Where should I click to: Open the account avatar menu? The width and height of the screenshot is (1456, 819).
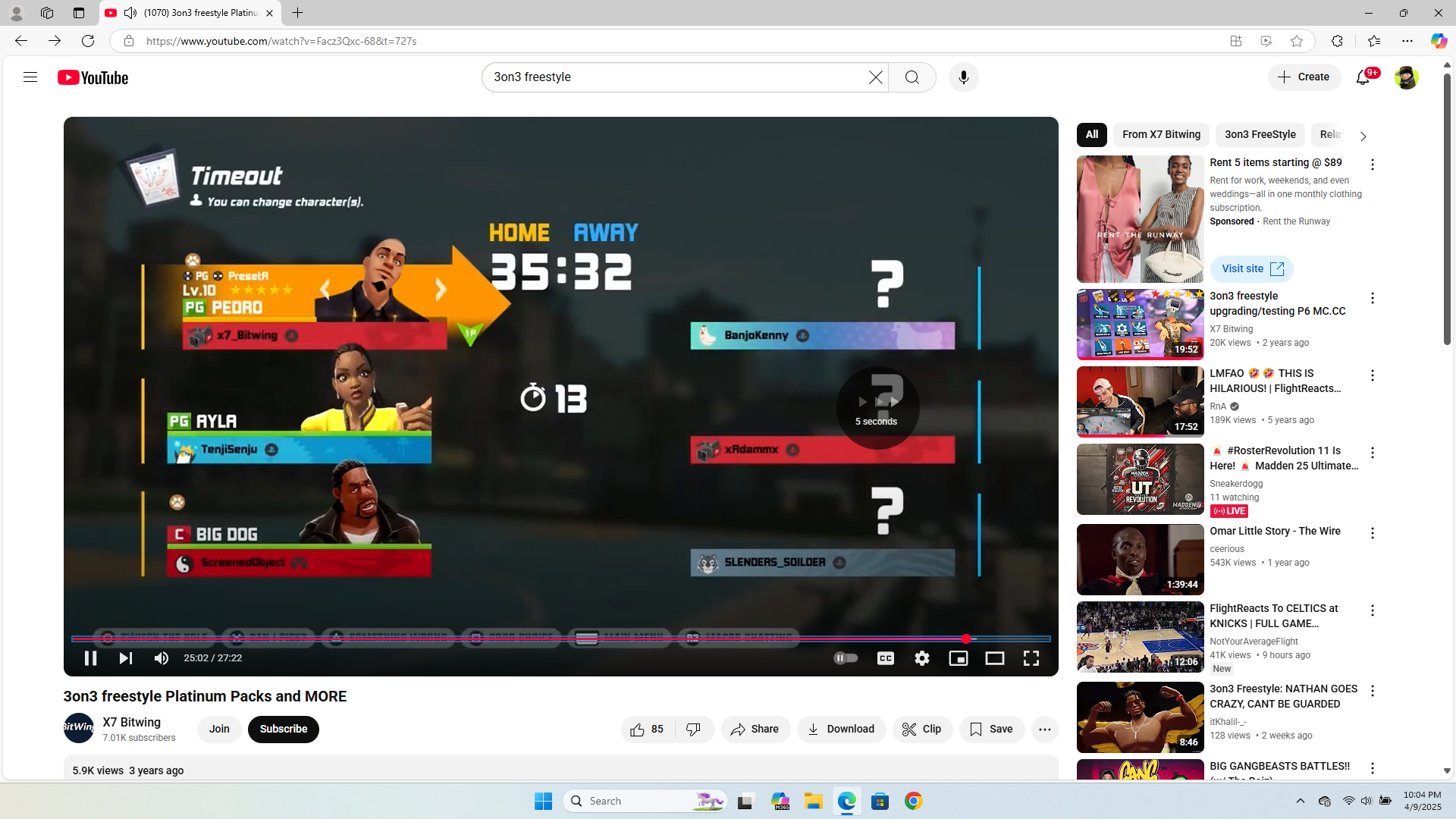1406,77
